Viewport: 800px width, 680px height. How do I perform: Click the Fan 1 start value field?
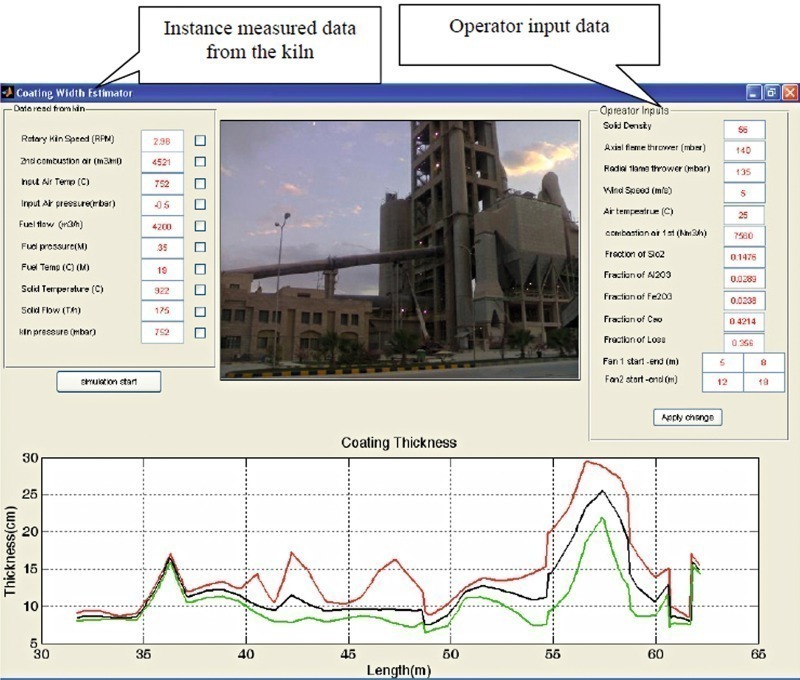click(x=722, y=361)
